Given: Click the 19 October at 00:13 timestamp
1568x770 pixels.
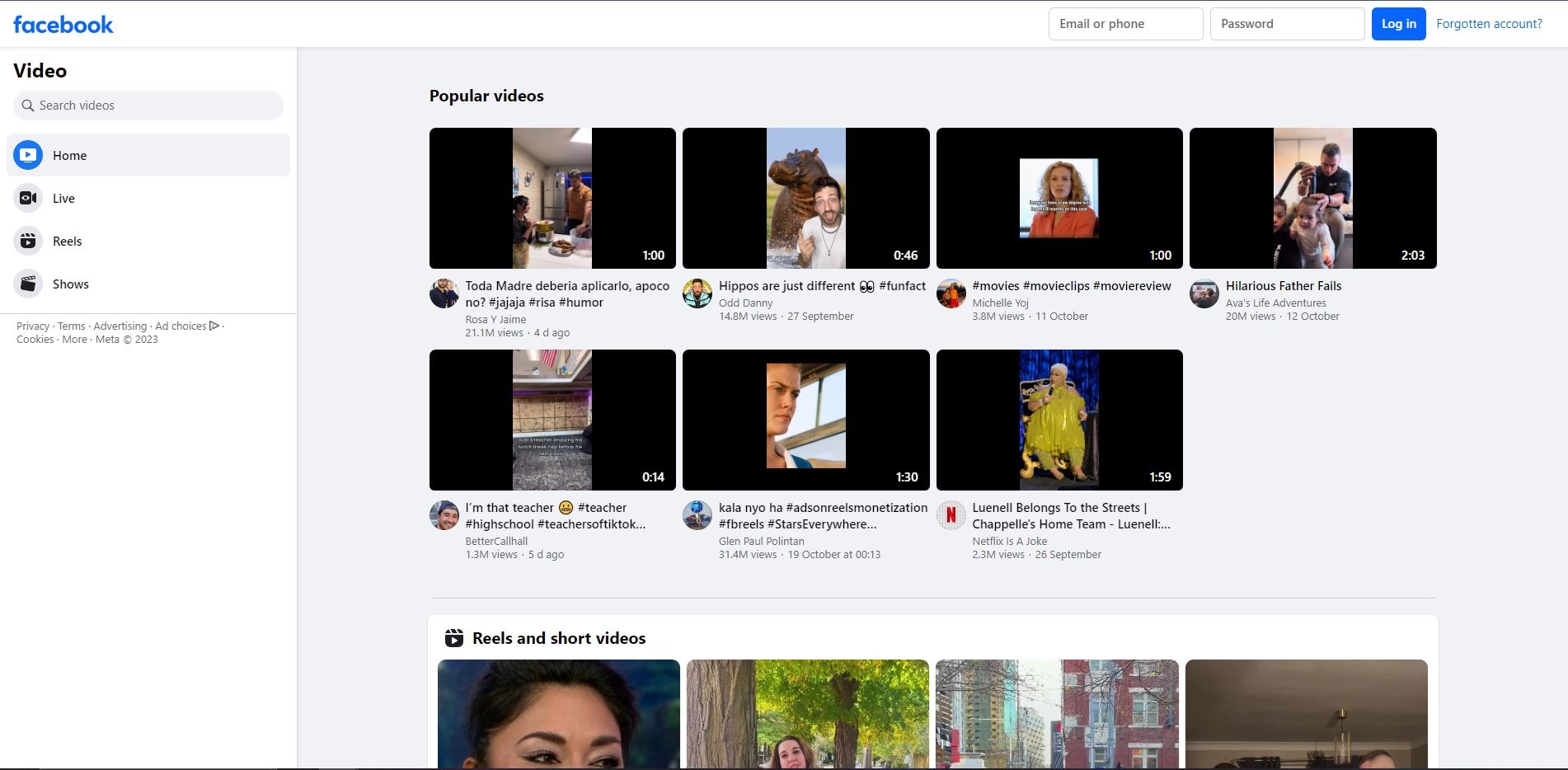Looking at the screenshot, I should pos(833,554).
